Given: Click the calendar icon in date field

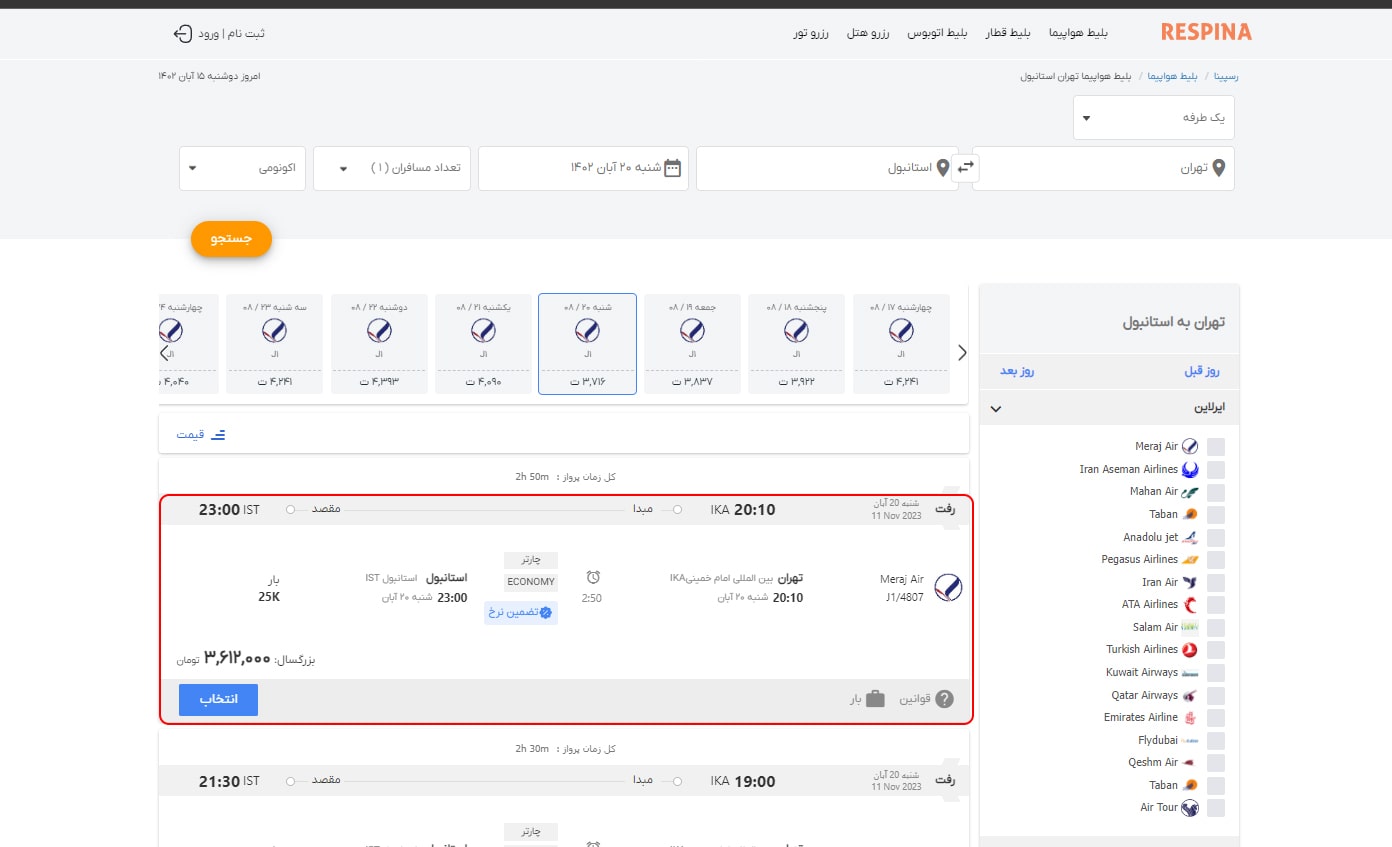Looking at the screenshot, I should (673, 168).
